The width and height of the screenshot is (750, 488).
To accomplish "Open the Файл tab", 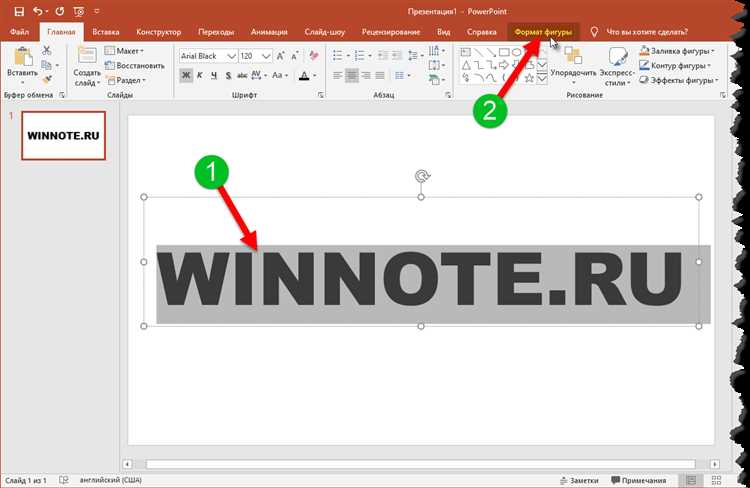I will click(x=20, y=32).
